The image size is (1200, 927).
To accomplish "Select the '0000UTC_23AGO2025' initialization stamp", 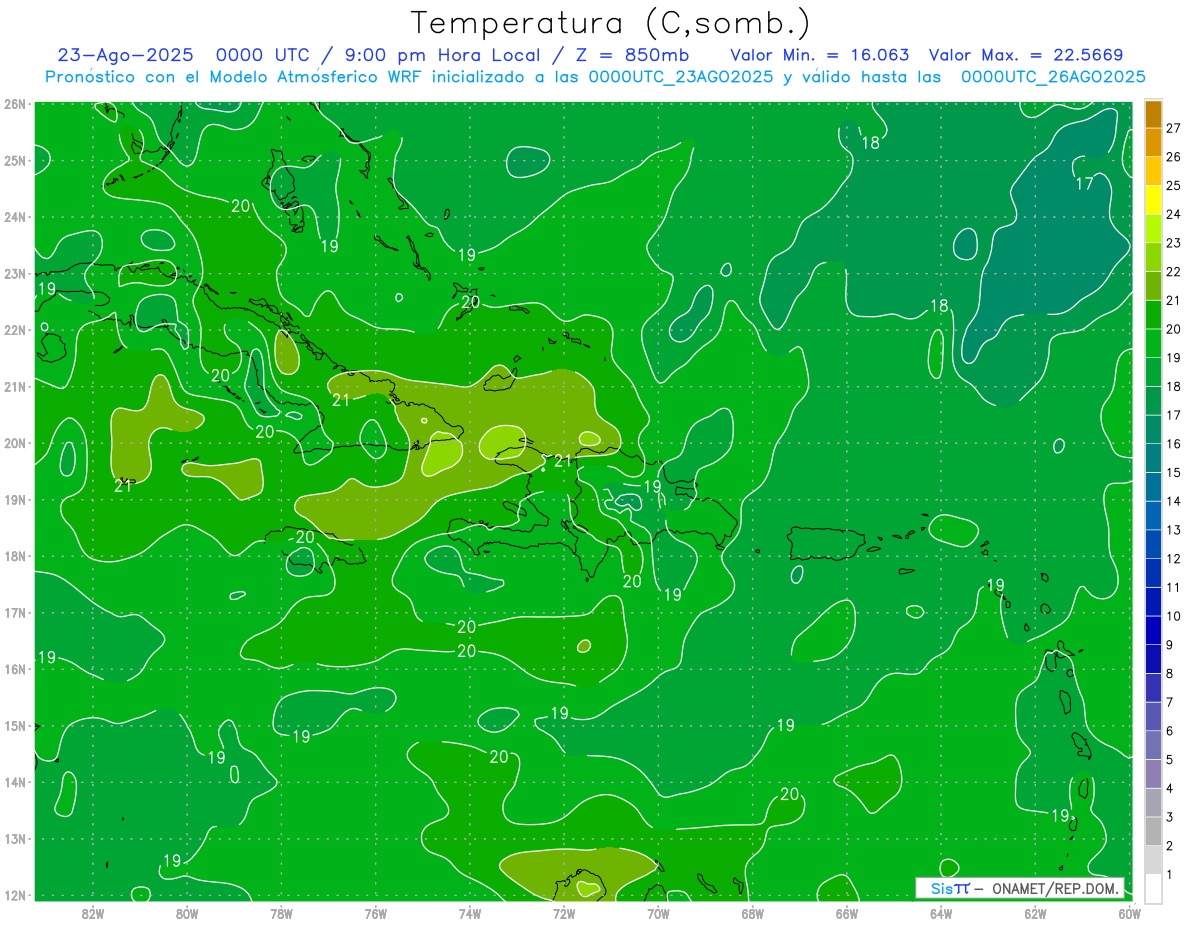I will coord(681,77).
